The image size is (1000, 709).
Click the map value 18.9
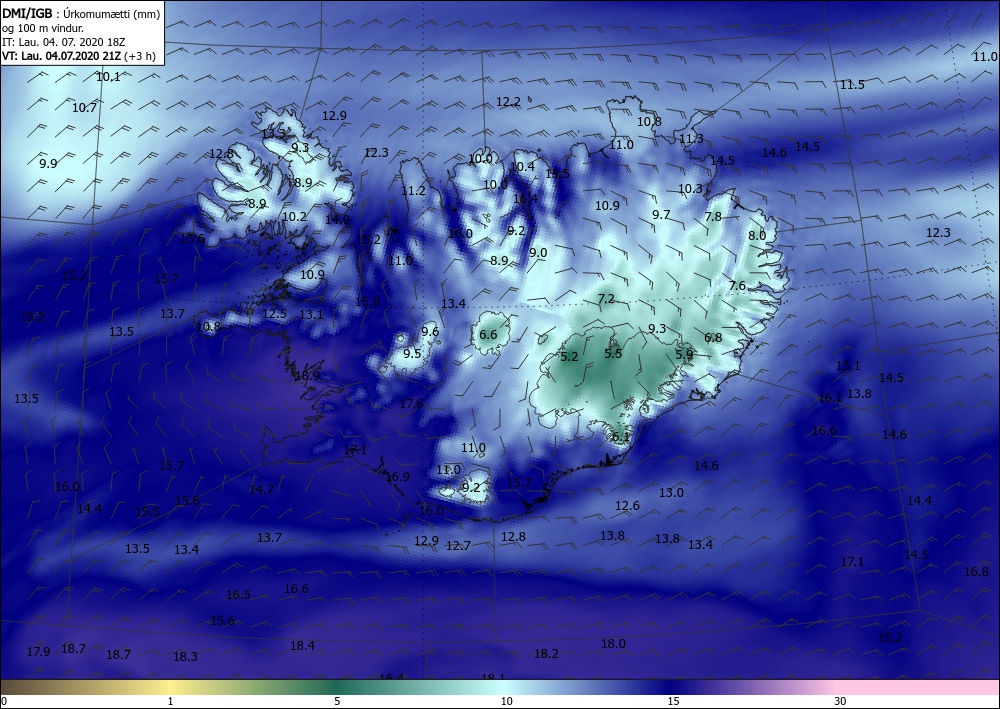pyautogui.click(x=307, y=376)
